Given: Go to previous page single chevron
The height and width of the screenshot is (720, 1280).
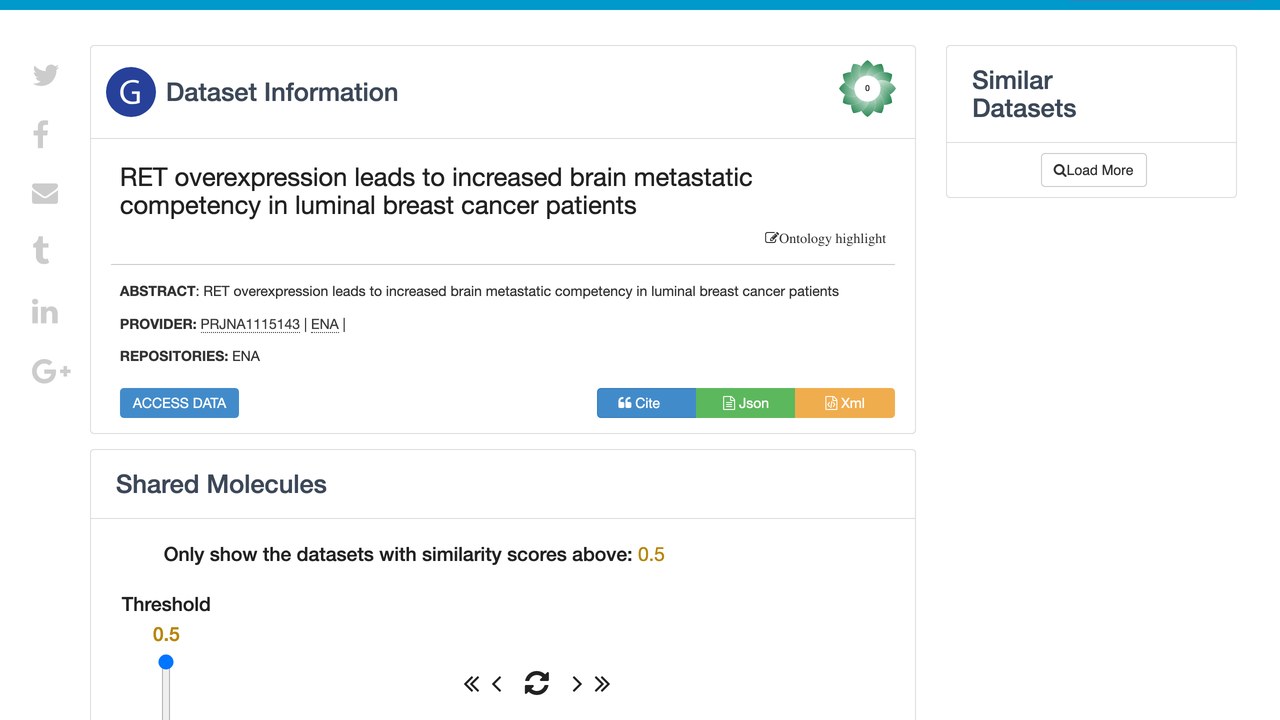Looking at the screenshot, I should pos(497,684).
